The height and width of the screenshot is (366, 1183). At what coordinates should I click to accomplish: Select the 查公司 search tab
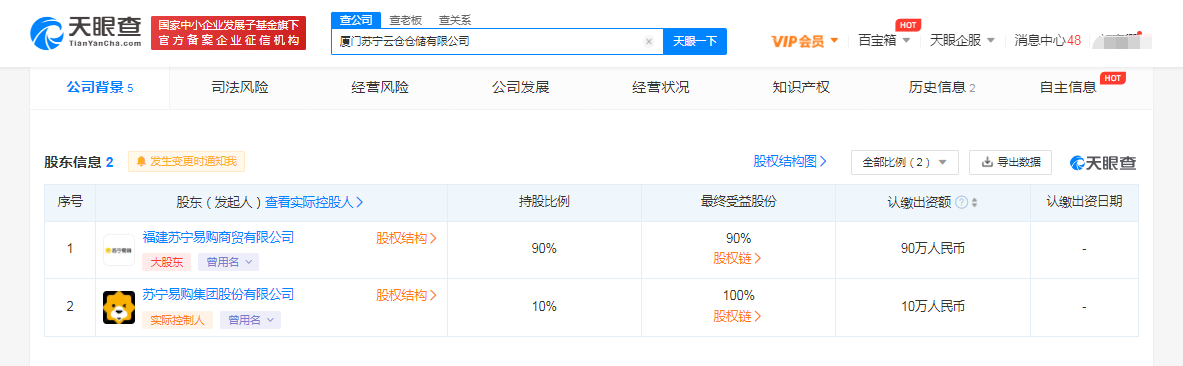(x=355, y=20)
